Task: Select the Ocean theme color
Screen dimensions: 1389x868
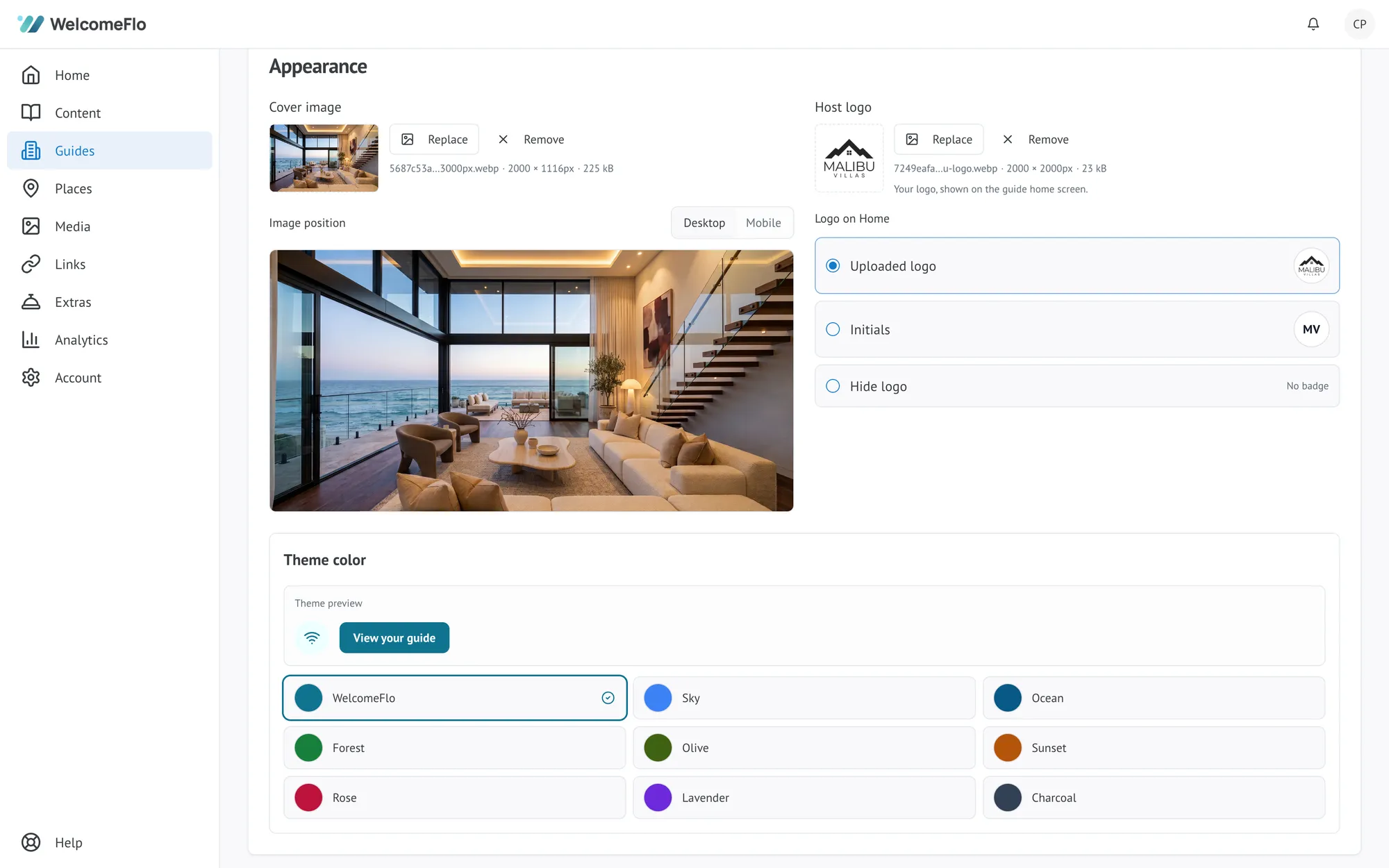Action: click(x=1154, y=698)
